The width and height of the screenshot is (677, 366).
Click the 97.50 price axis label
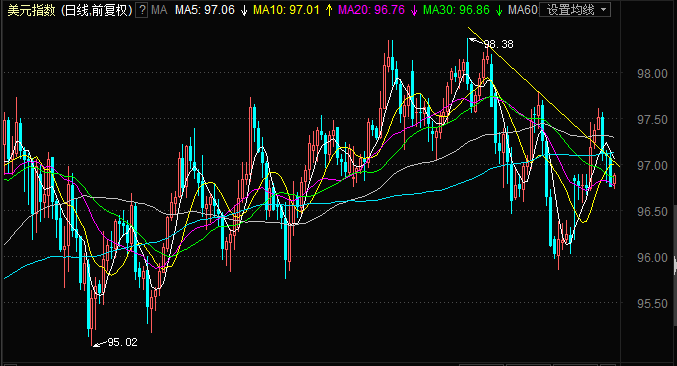pyautogui.click(x=652, y=120)
